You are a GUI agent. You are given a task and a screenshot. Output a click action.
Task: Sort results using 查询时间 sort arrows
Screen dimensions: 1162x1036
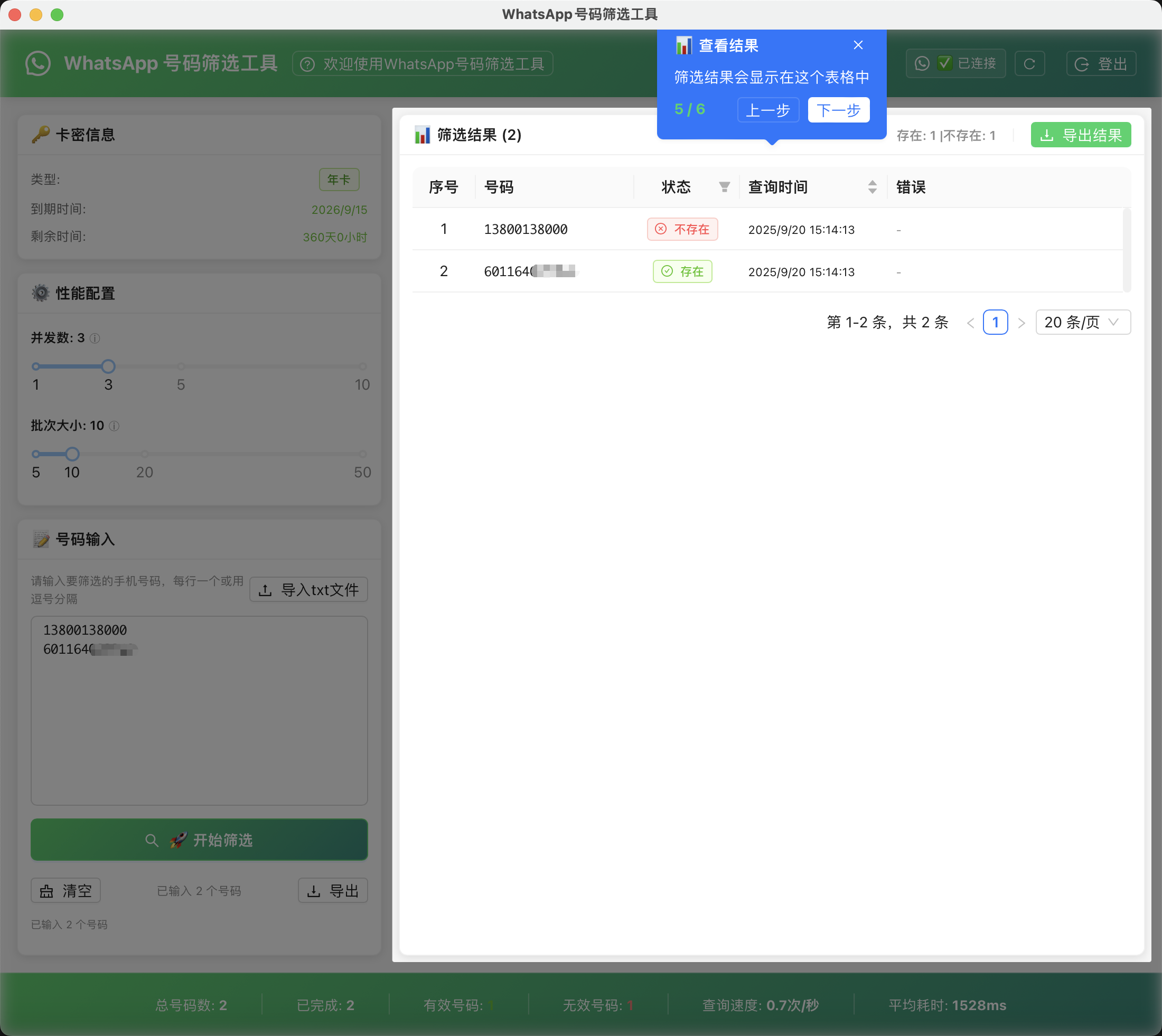(x=872, y=187)
